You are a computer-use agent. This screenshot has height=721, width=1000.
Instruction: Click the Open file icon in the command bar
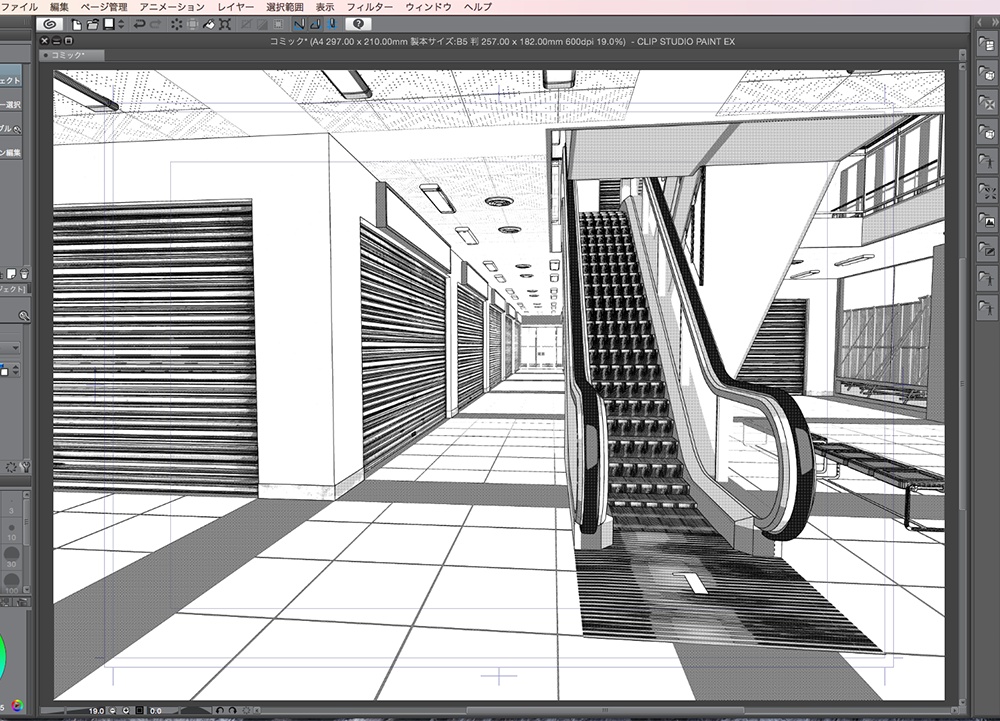tap(92, 25)
